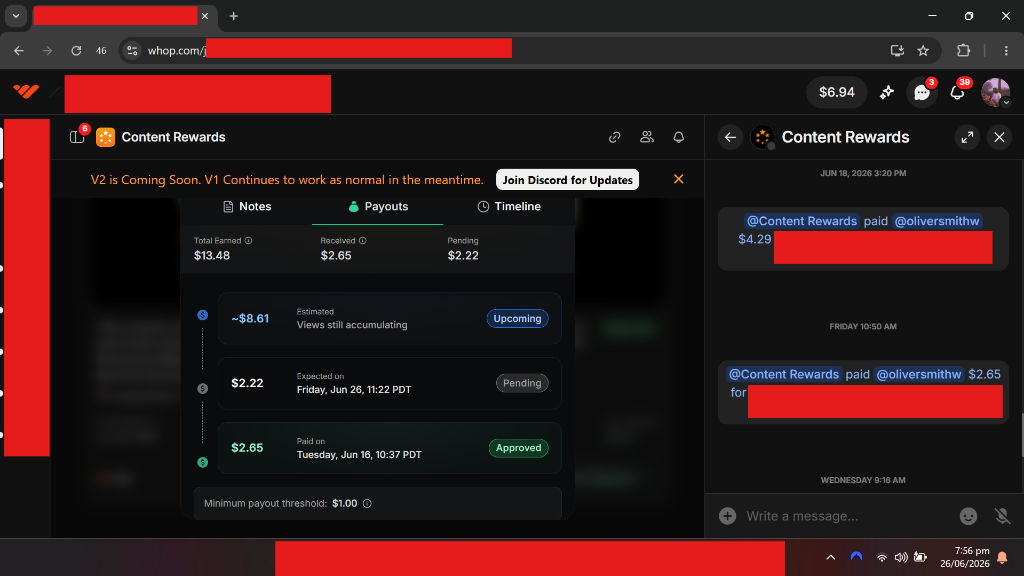Viewport: 1024px width, 576px height.
Task: Open the members people icon
Action: [647, 136]
